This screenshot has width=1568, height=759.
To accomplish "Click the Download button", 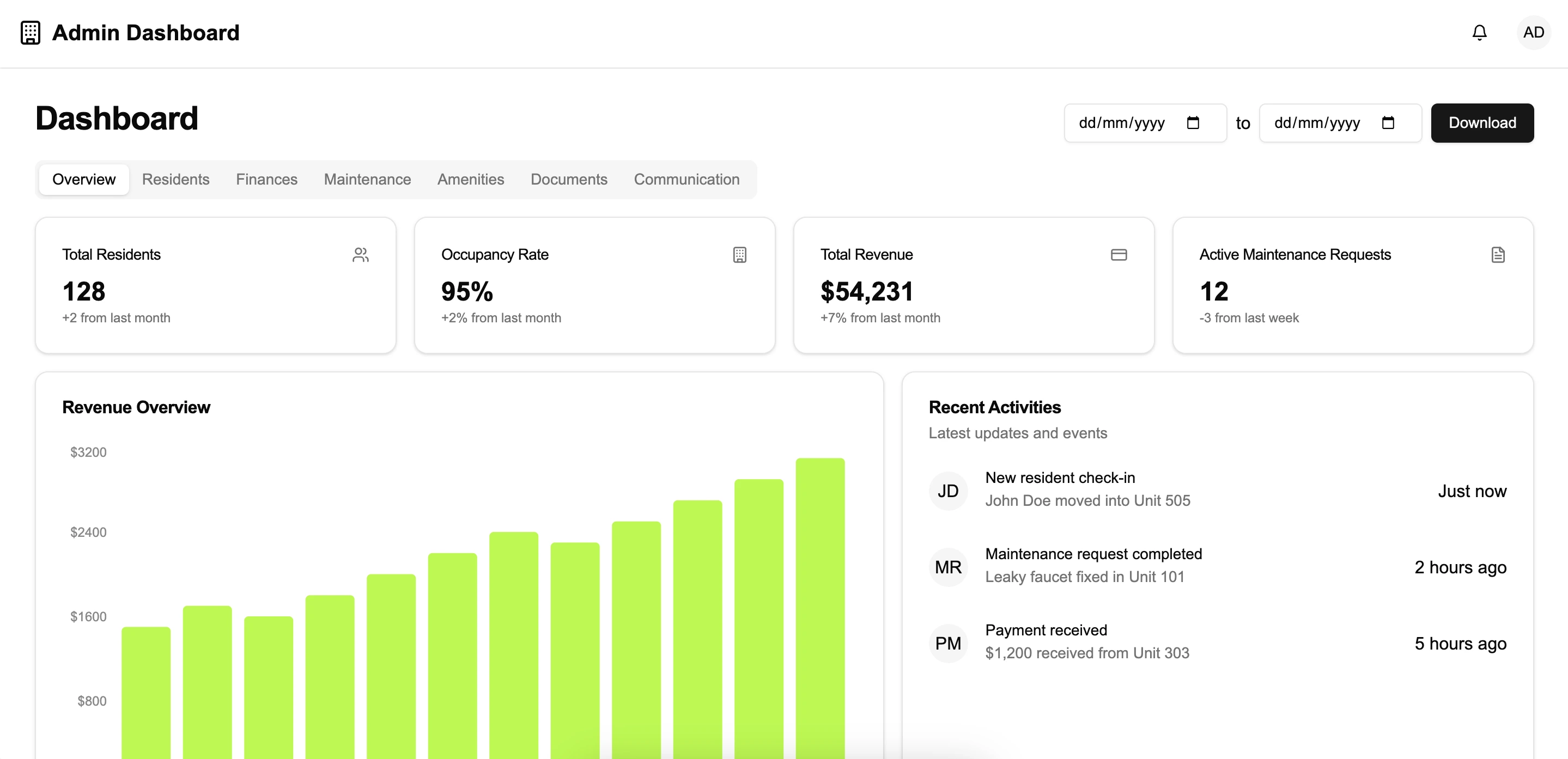I will [x=1482, y=123].
